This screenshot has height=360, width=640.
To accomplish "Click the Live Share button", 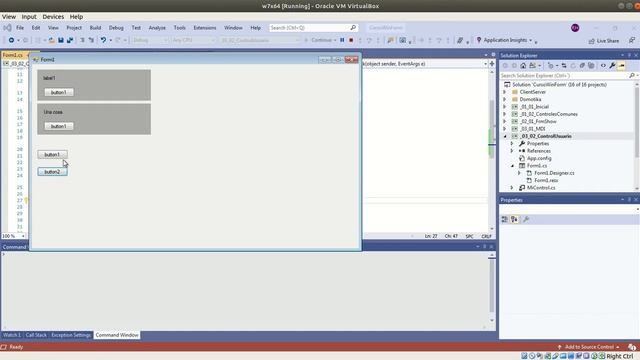I will 604,41.
